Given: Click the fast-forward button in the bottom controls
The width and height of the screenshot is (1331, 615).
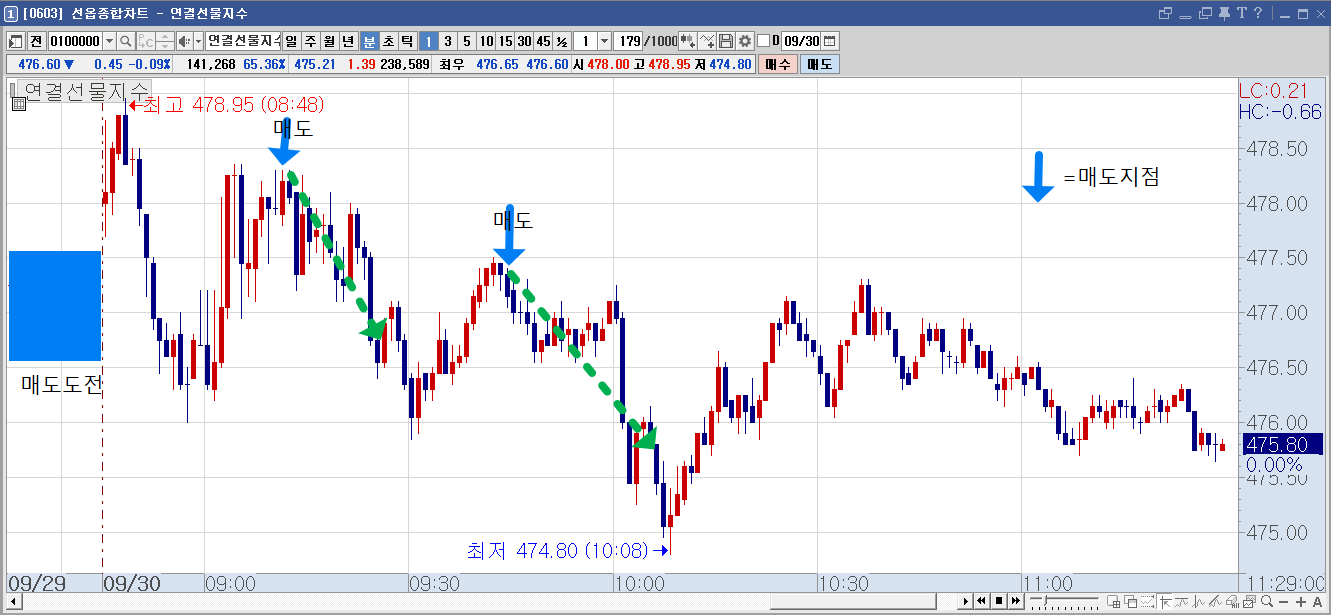Looking at the screenshot, I should coord(1015,602).
